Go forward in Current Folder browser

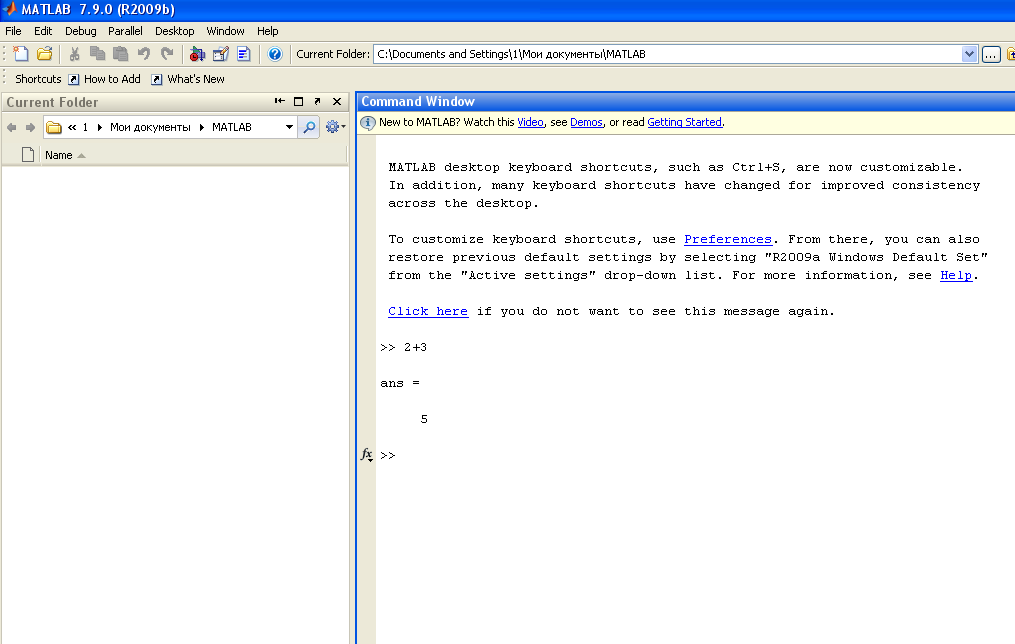[x=30, y=128]
